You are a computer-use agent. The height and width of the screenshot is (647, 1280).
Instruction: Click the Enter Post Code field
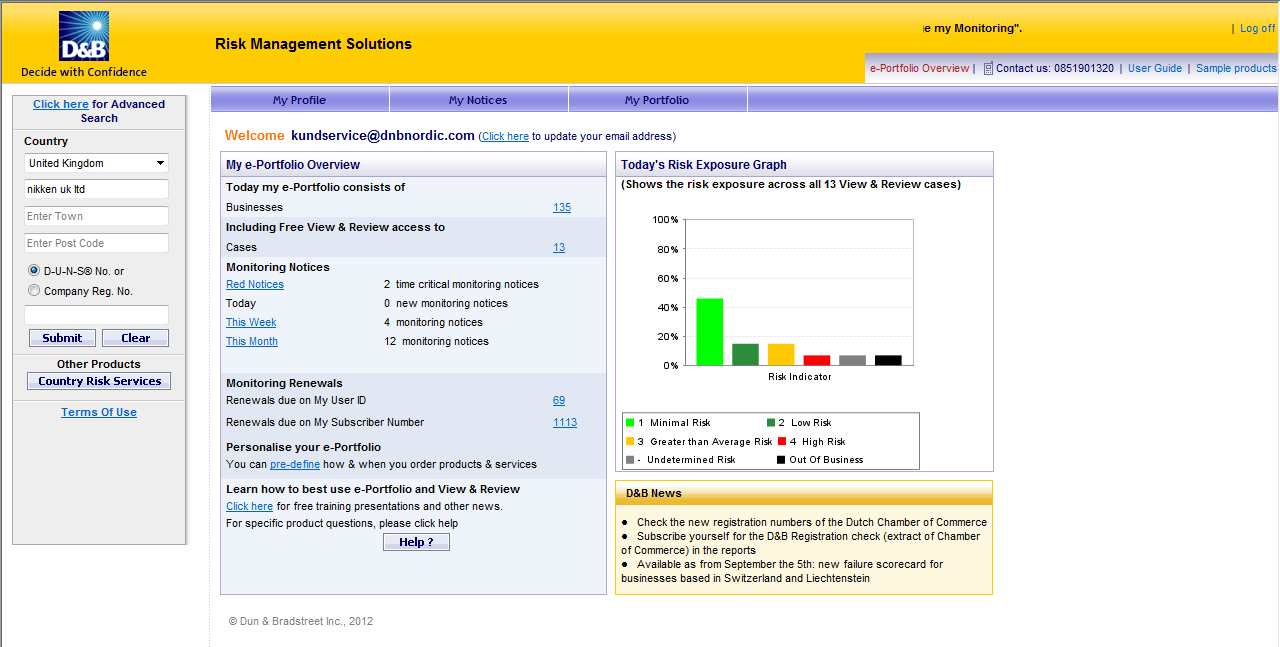[x=96, y=243]
